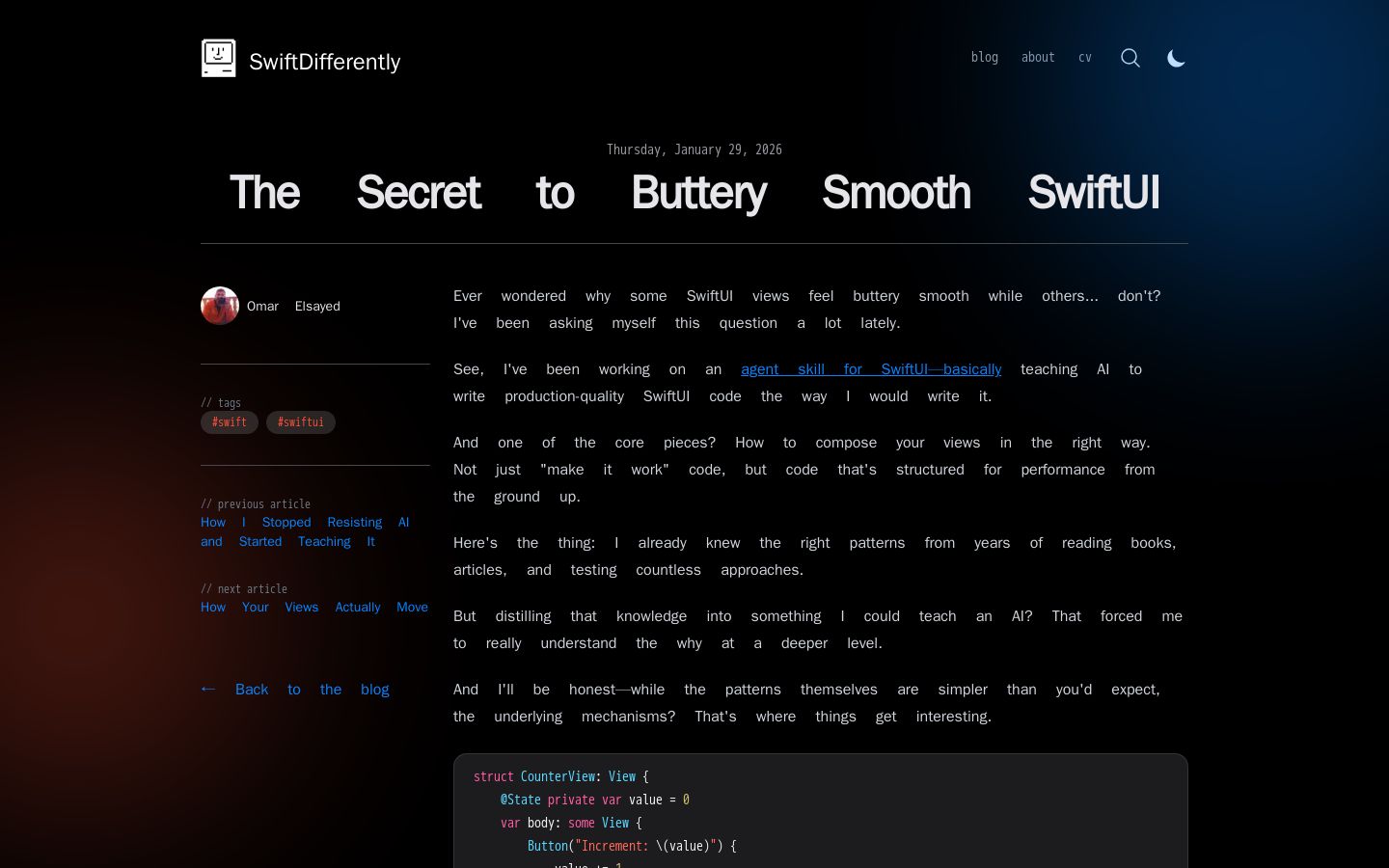Click the paragraph starting Here's the thing
Screen dimensions: 1389x868
pos(820,556)
